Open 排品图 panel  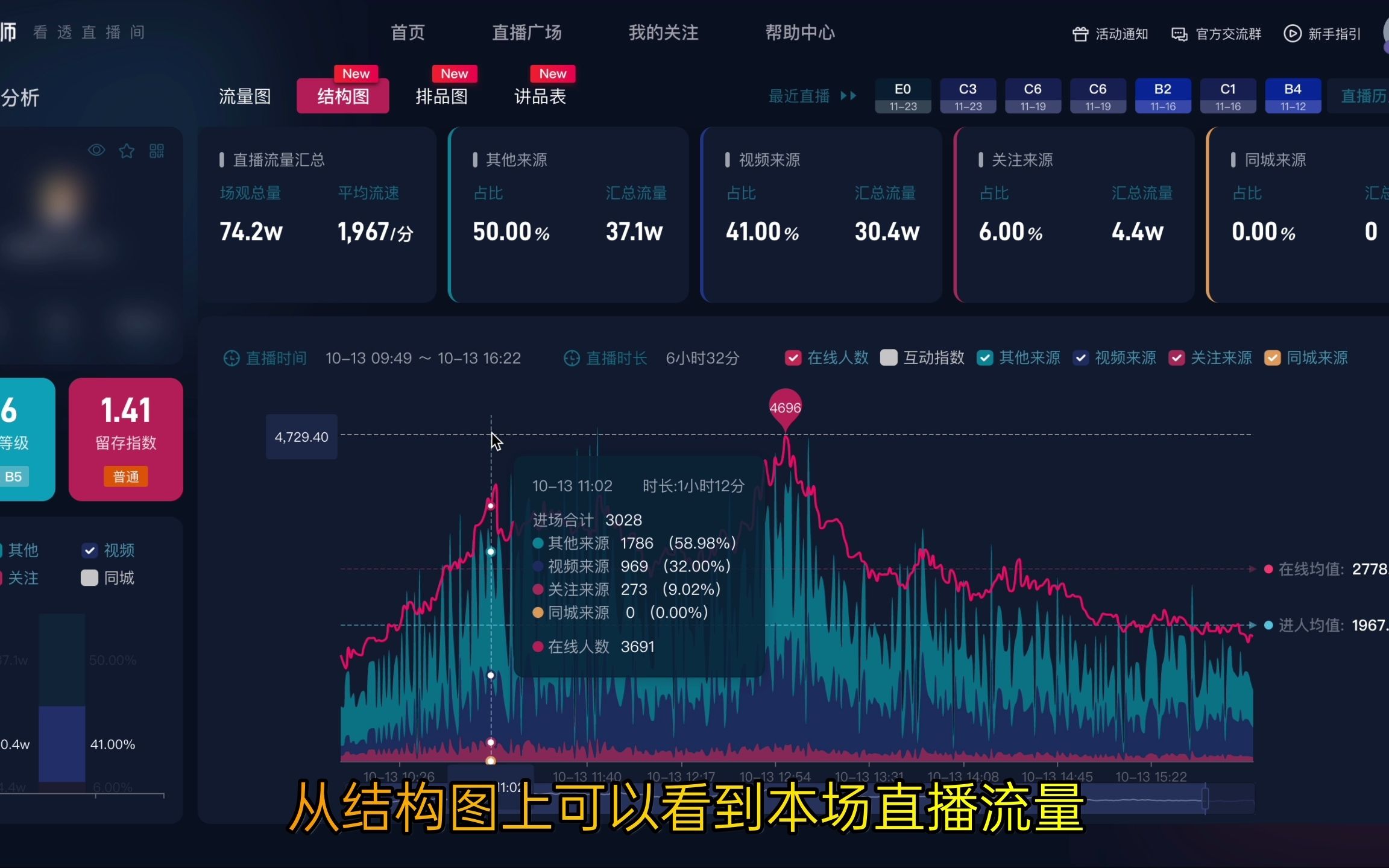tap(440, 96)
